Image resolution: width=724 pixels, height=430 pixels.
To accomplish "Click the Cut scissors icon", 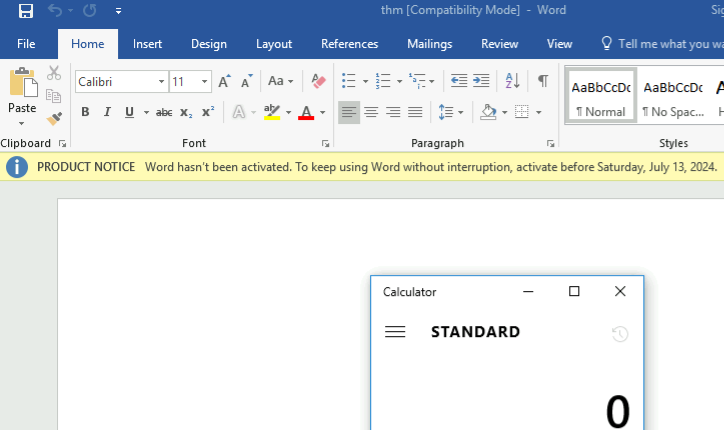I will 54,74.
